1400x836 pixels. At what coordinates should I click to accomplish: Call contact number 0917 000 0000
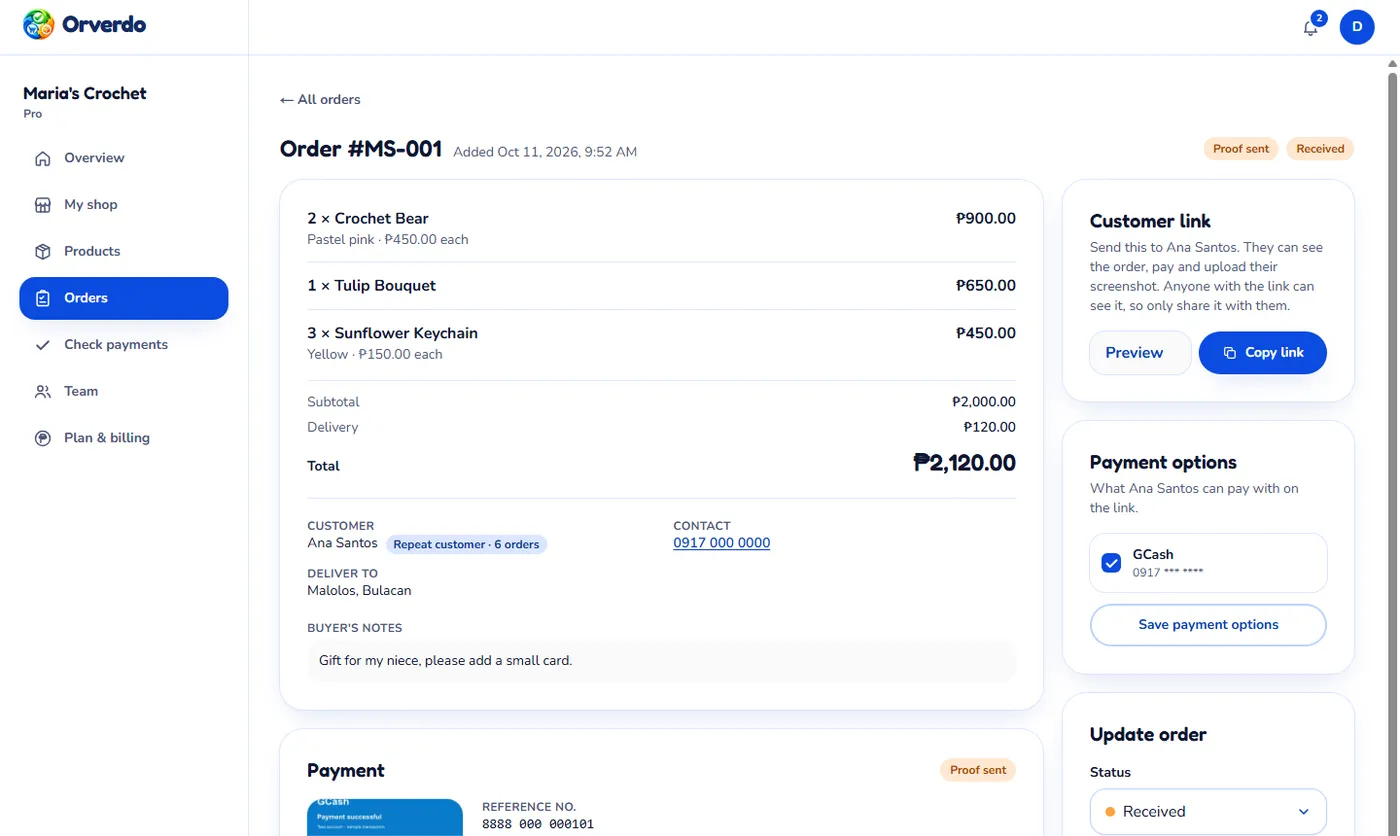click(722, 543)
